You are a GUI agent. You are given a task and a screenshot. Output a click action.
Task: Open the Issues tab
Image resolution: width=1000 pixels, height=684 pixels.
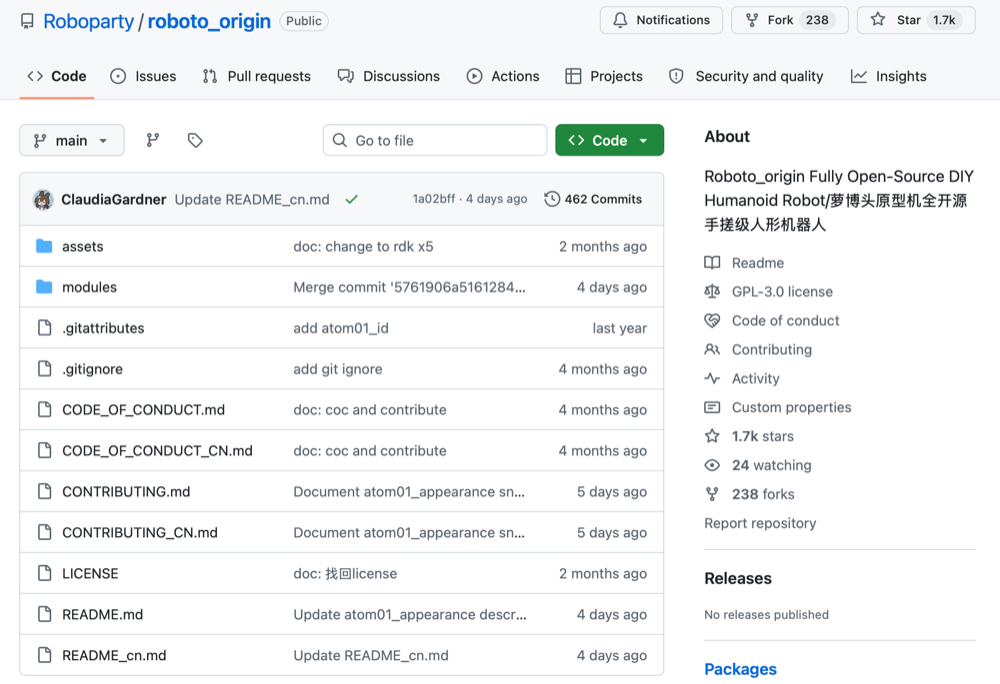[x=143, y=76]
